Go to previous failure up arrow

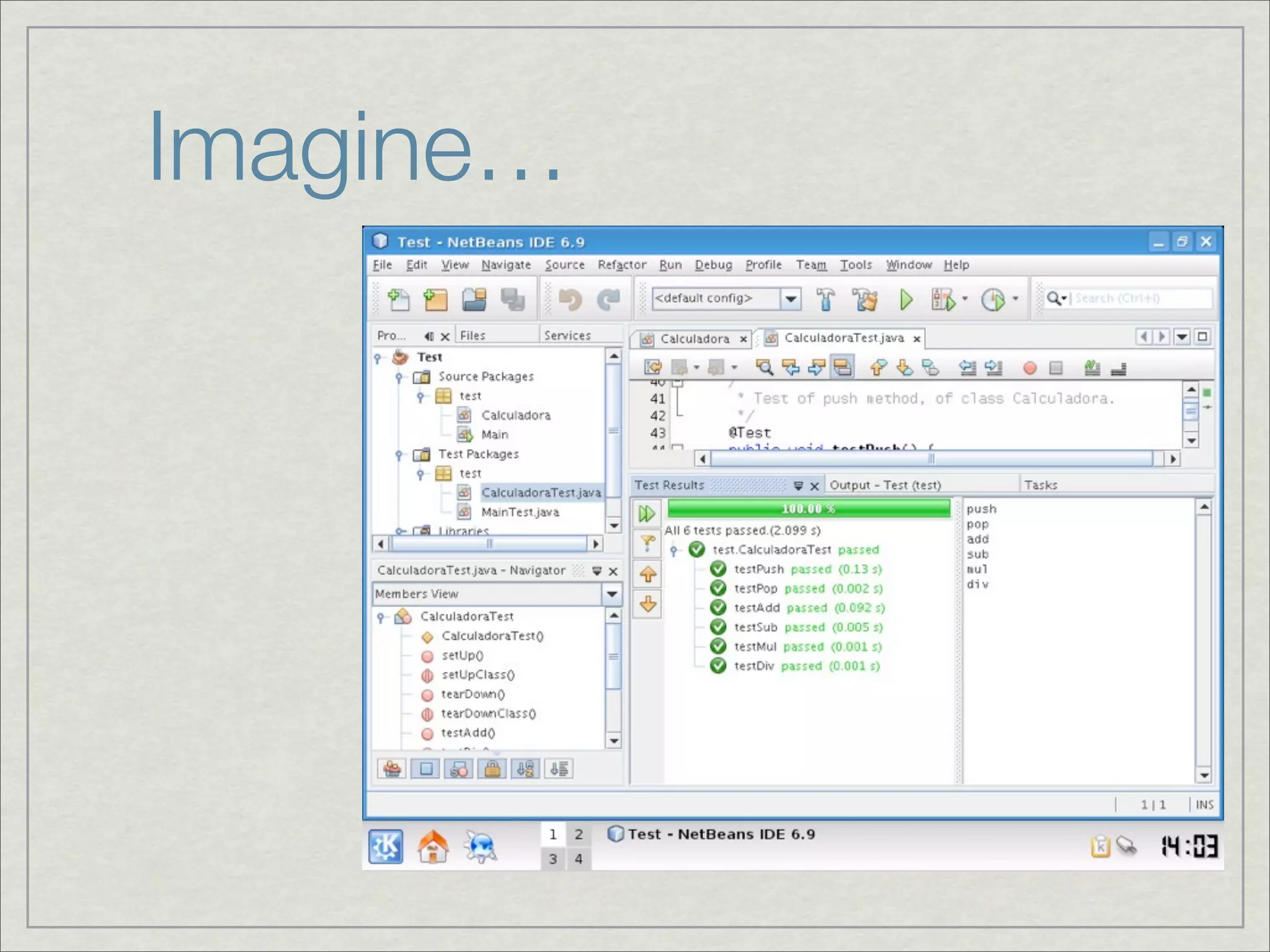pos(648,575)
